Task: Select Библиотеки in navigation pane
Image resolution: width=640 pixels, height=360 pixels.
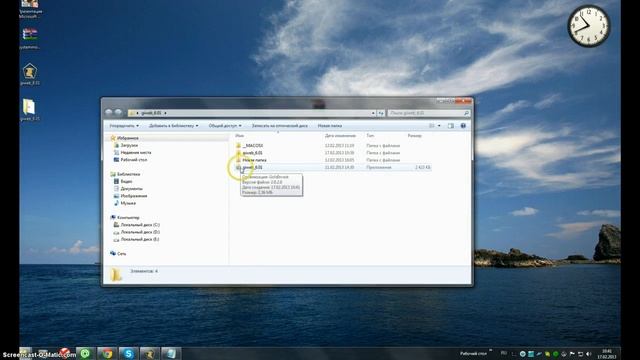Action: 128,174
